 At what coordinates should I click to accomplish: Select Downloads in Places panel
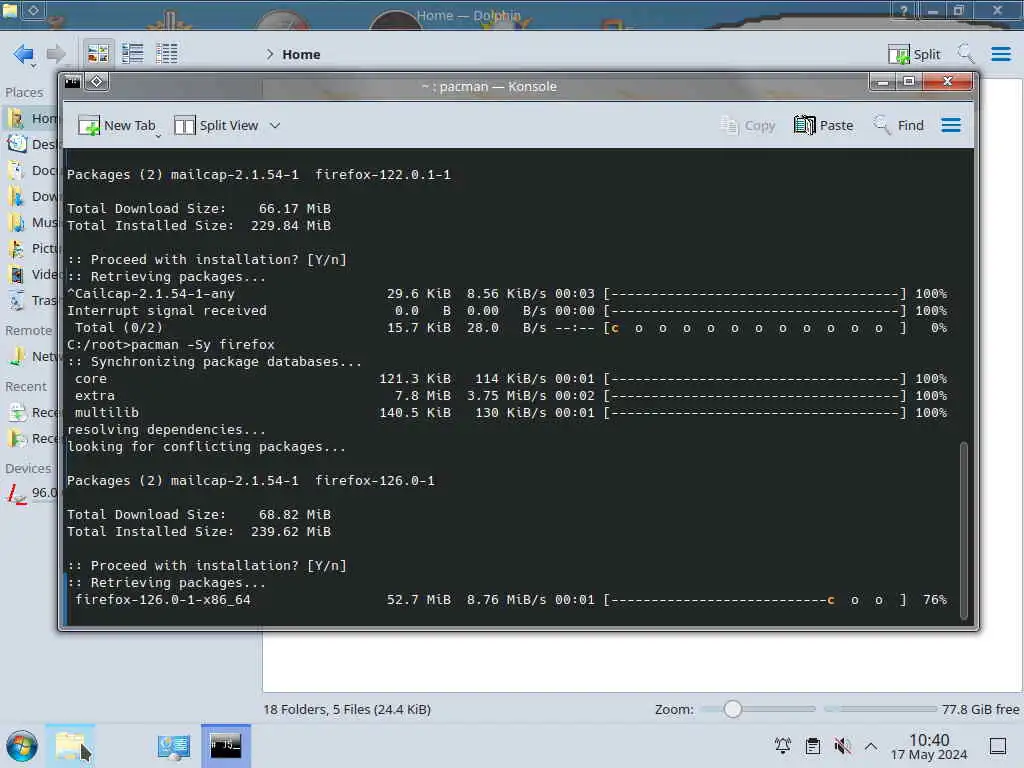pyautogui.click(x=31, y=197)
